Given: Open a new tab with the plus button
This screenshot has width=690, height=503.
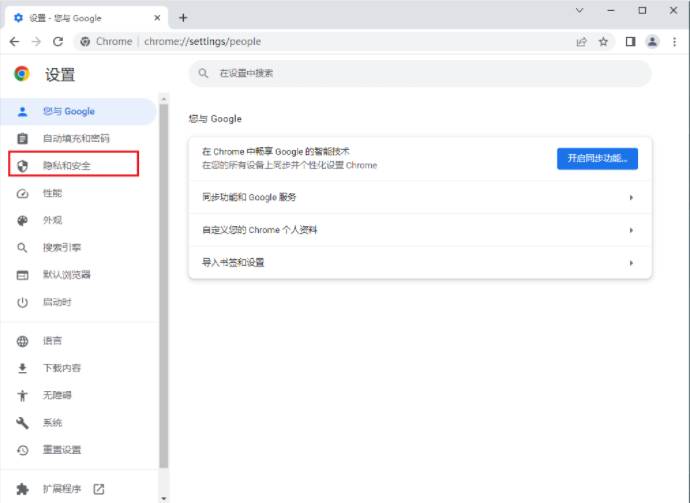Looking at the screenshot, I should [183, 18].
